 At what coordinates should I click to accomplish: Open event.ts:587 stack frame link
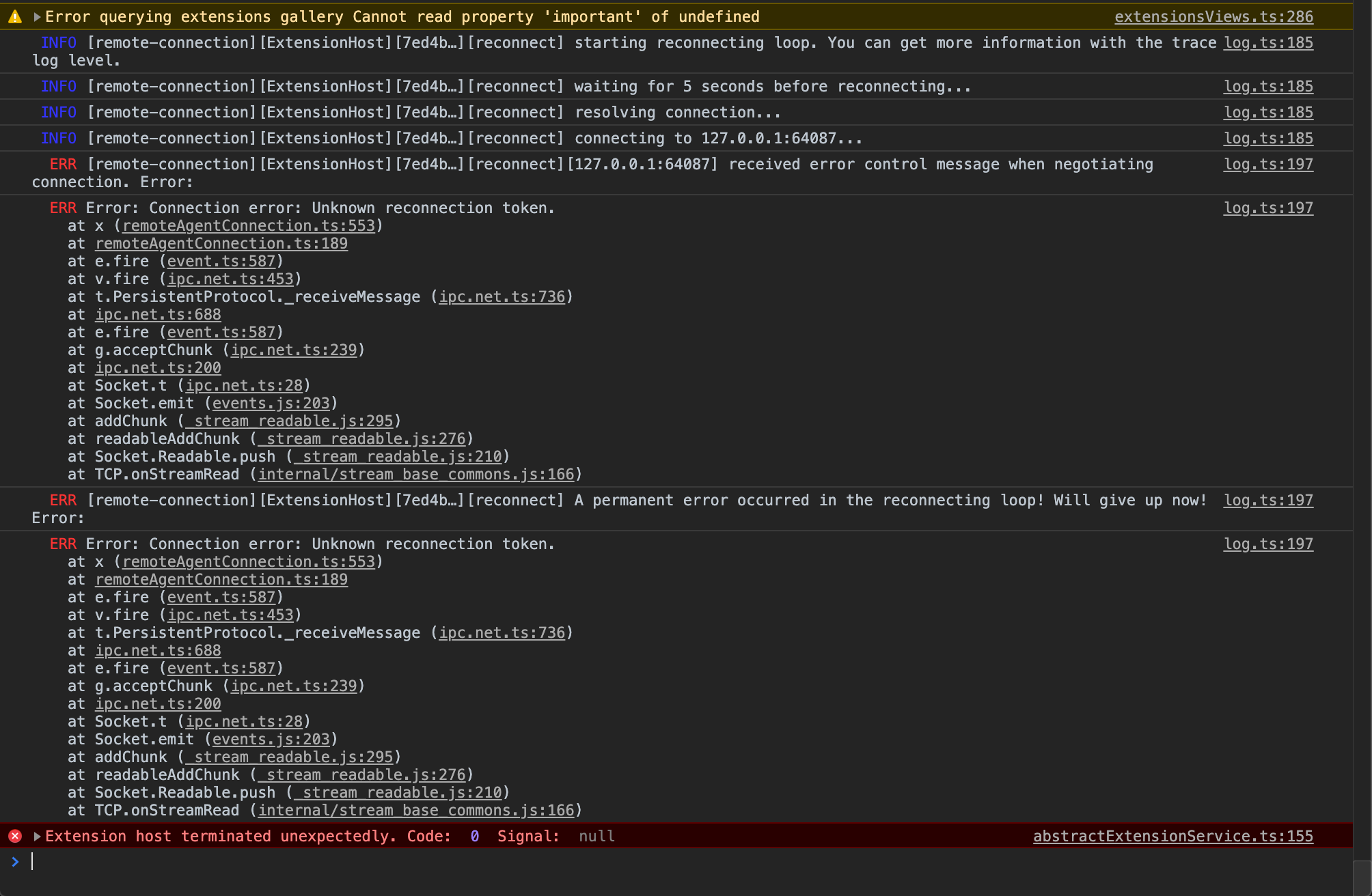pyautogui.click(x=222, y=261)
